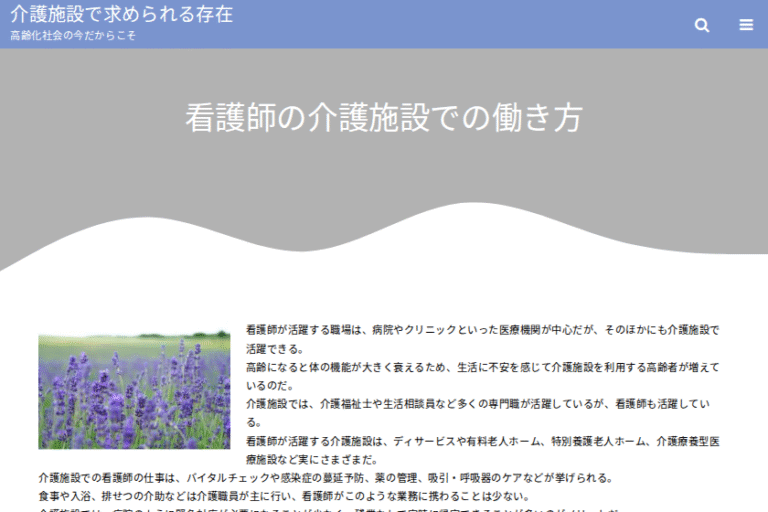Click the heading 看護師の介護施設での働き方
This screenshot has height=512, width=768.
(383, 117)
